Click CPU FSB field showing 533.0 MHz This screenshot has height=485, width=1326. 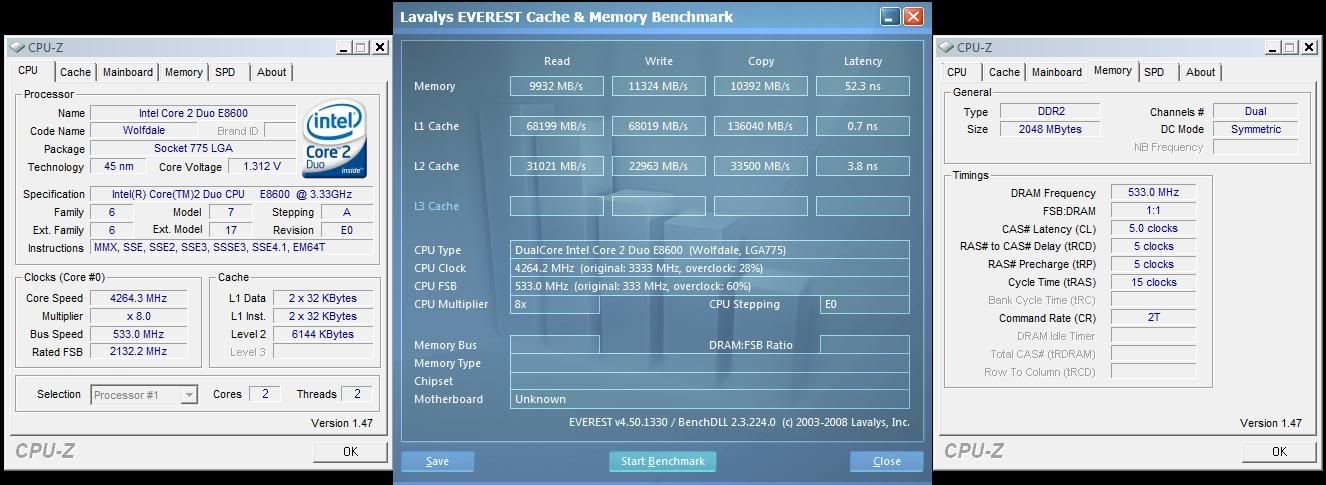tap(710, 286)
